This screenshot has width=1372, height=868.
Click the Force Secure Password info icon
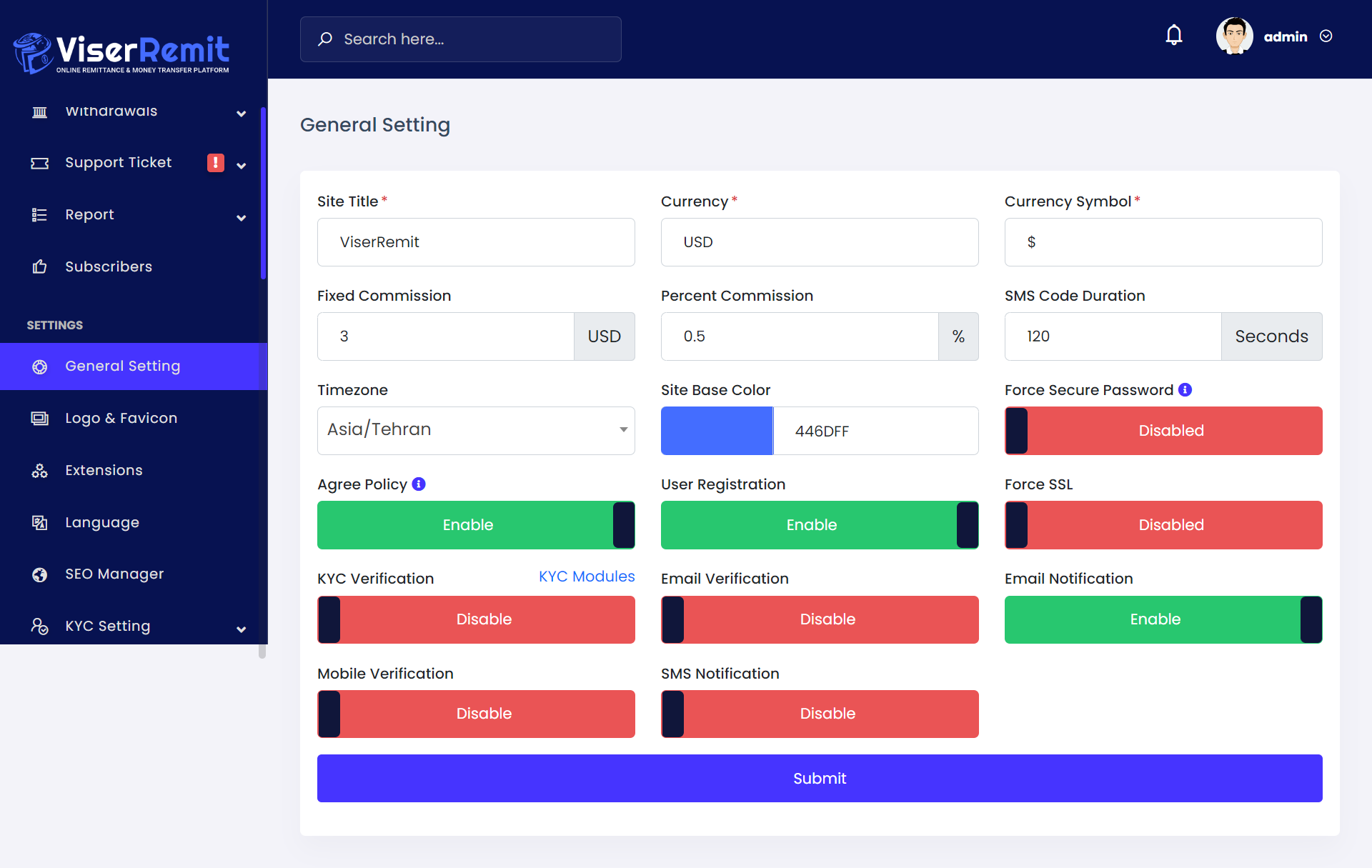point(1185,389)
